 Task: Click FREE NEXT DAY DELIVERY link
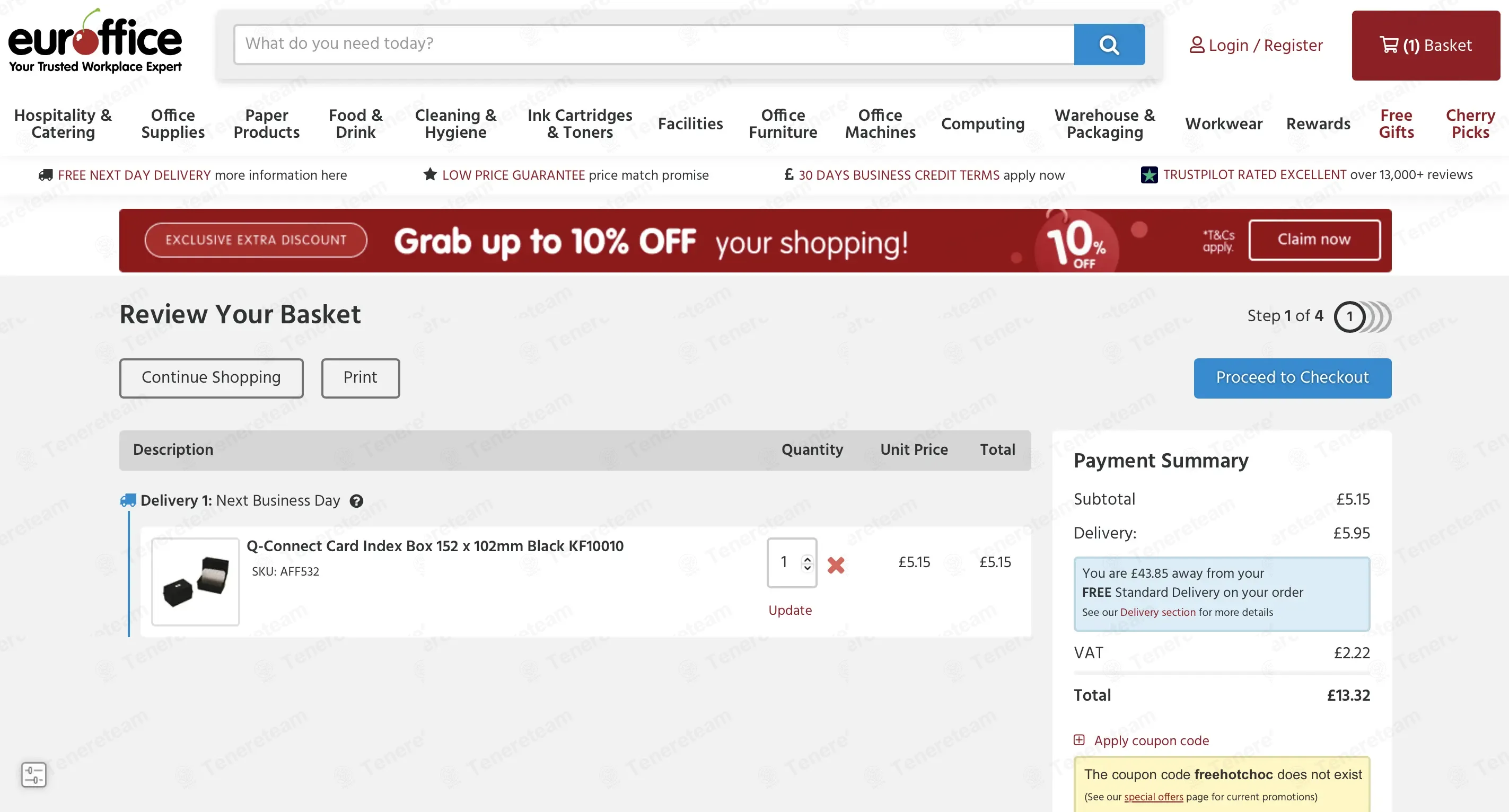[x=134, y=175]
